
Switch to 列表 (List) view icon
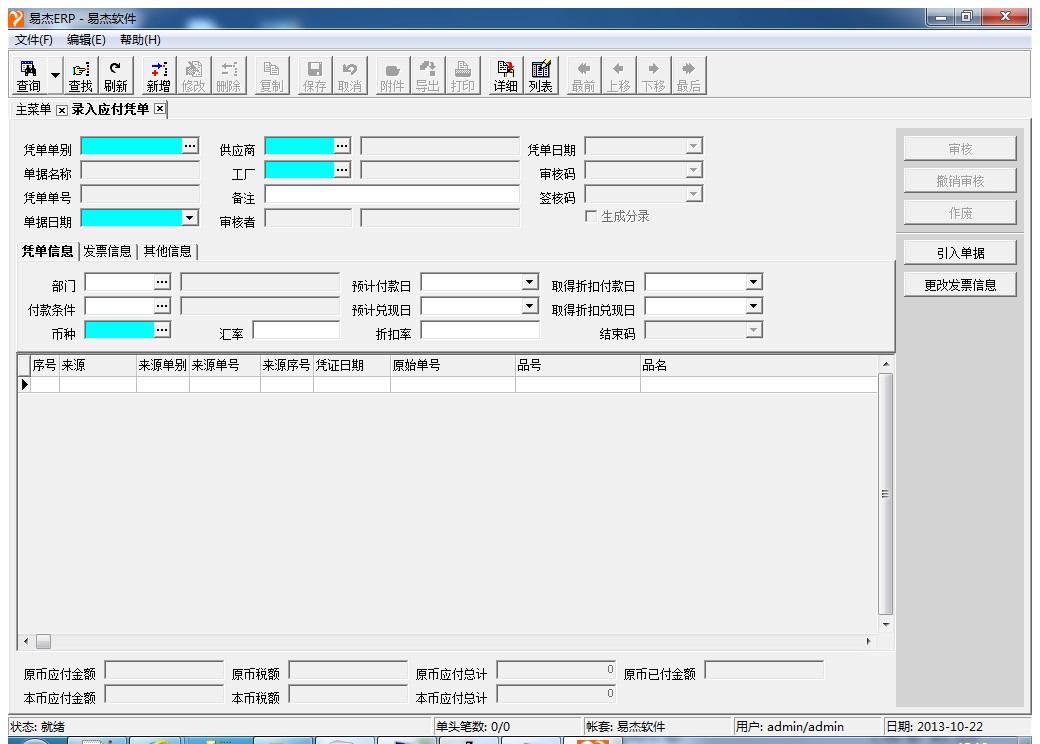coord(541,75)
